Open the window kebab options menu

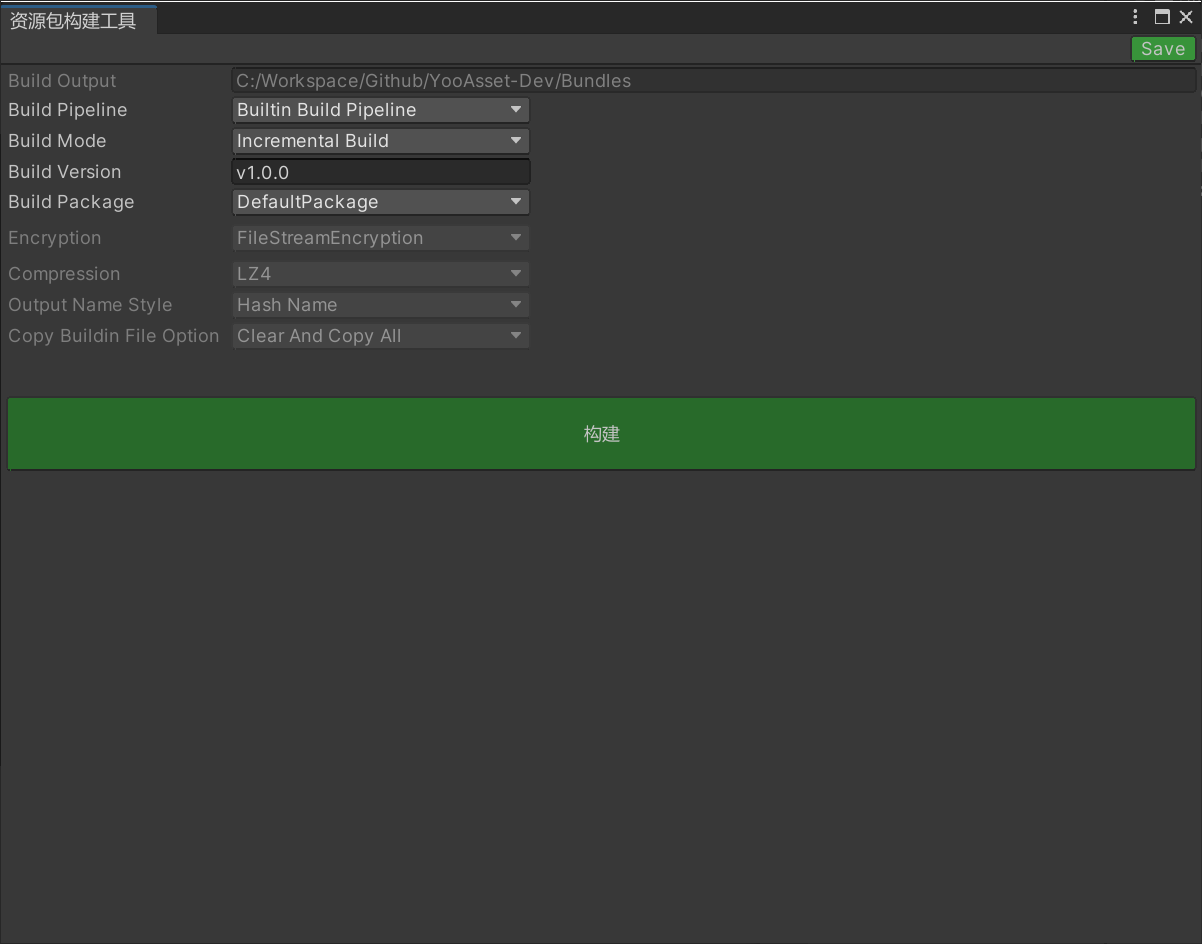coord(1135,17)
